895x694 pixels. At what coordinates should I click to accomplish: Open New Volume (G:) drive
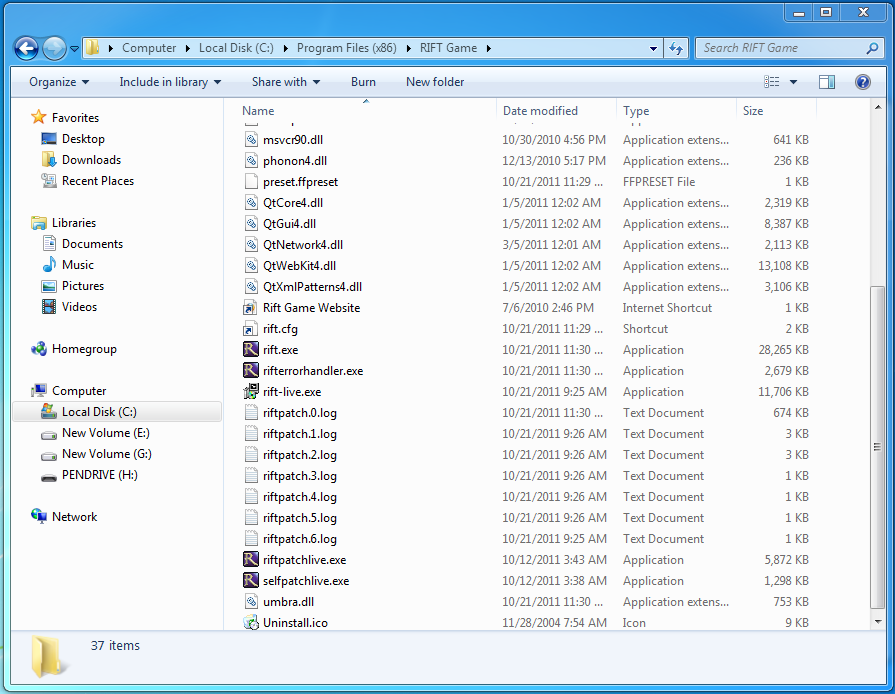tap(107, 454)
